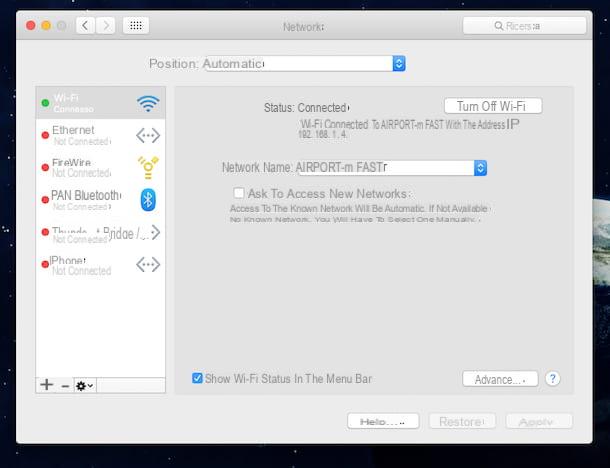Click the iPhone arrows icon
The width and height of the screenshot is (610, 468).
coord(148,265)
